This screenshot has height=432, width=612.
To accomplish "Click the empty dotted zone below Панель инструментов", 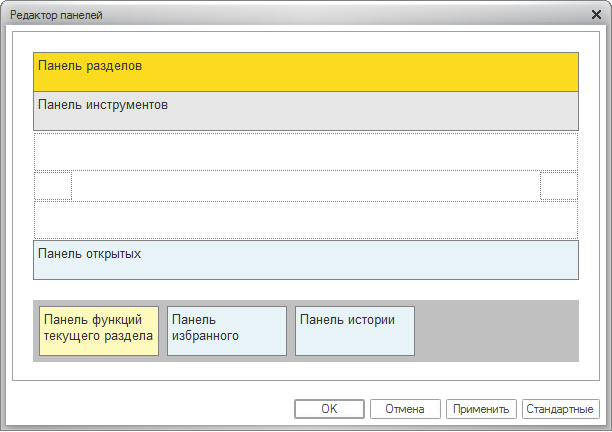I will (306, 151).
